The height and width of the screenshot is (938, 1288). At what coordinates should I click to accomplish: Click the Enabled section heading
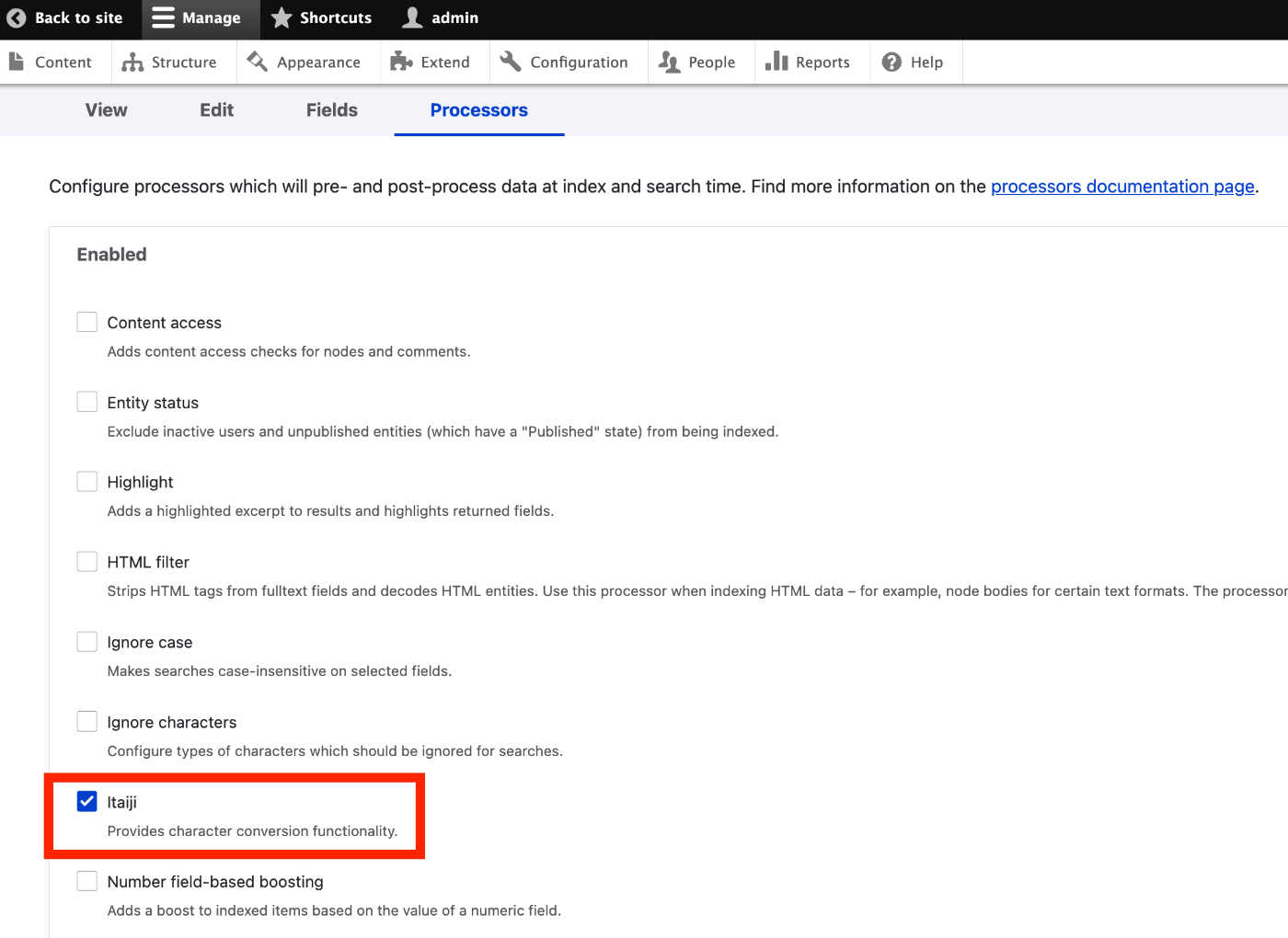[111, 255]
